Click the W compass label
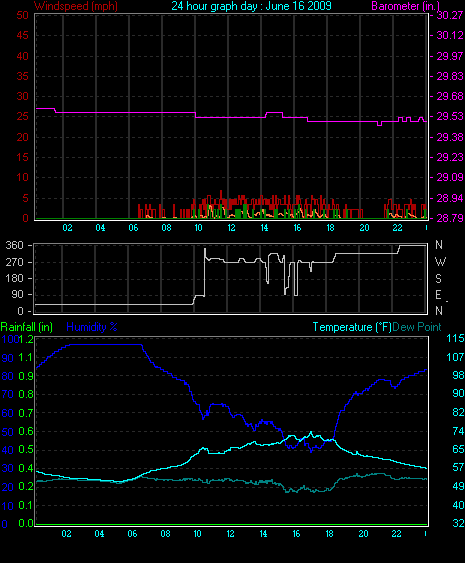 click(440, 262)
